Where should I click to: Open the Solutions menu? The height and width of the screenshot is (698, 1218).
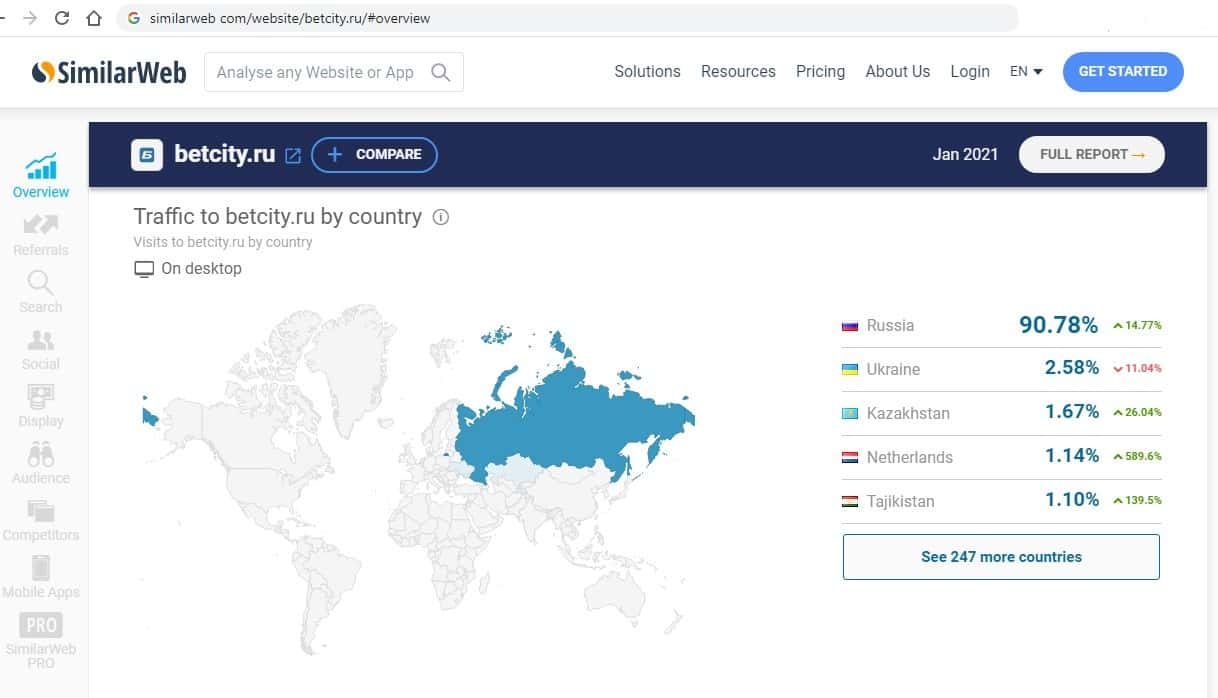647,72
